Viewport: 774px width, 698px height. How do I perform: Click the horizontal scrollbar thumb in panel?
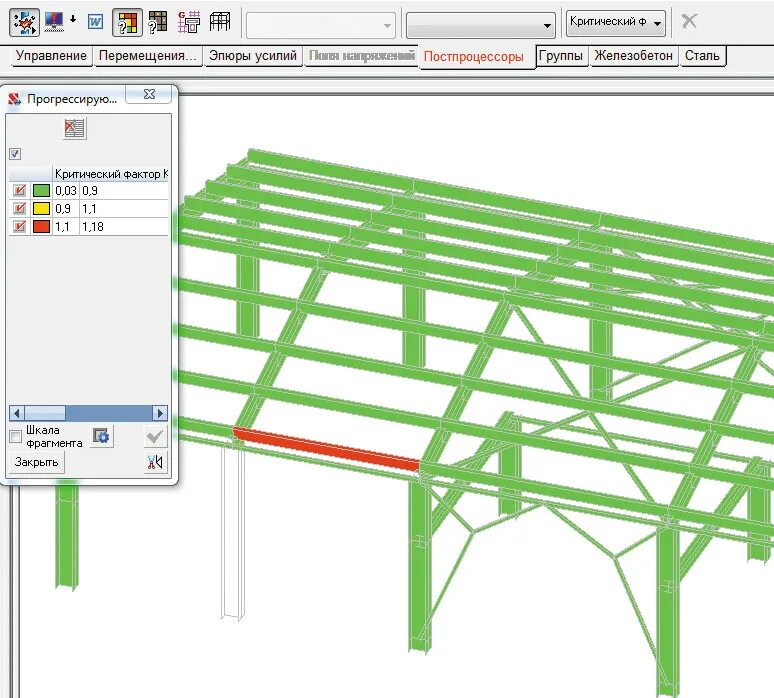coord(45,413)
